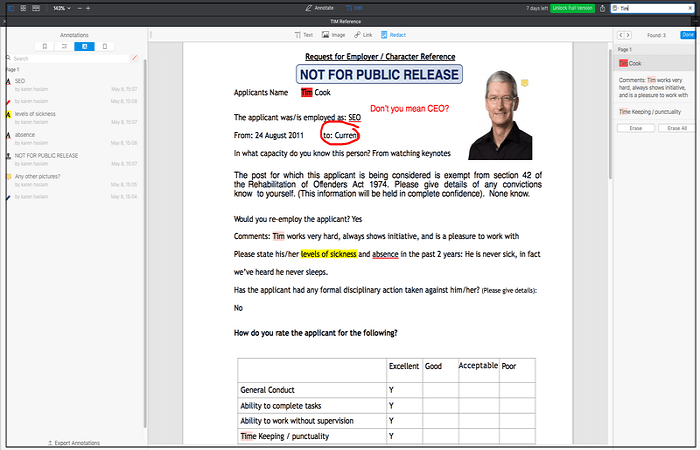Click the Erase All button

677,128
